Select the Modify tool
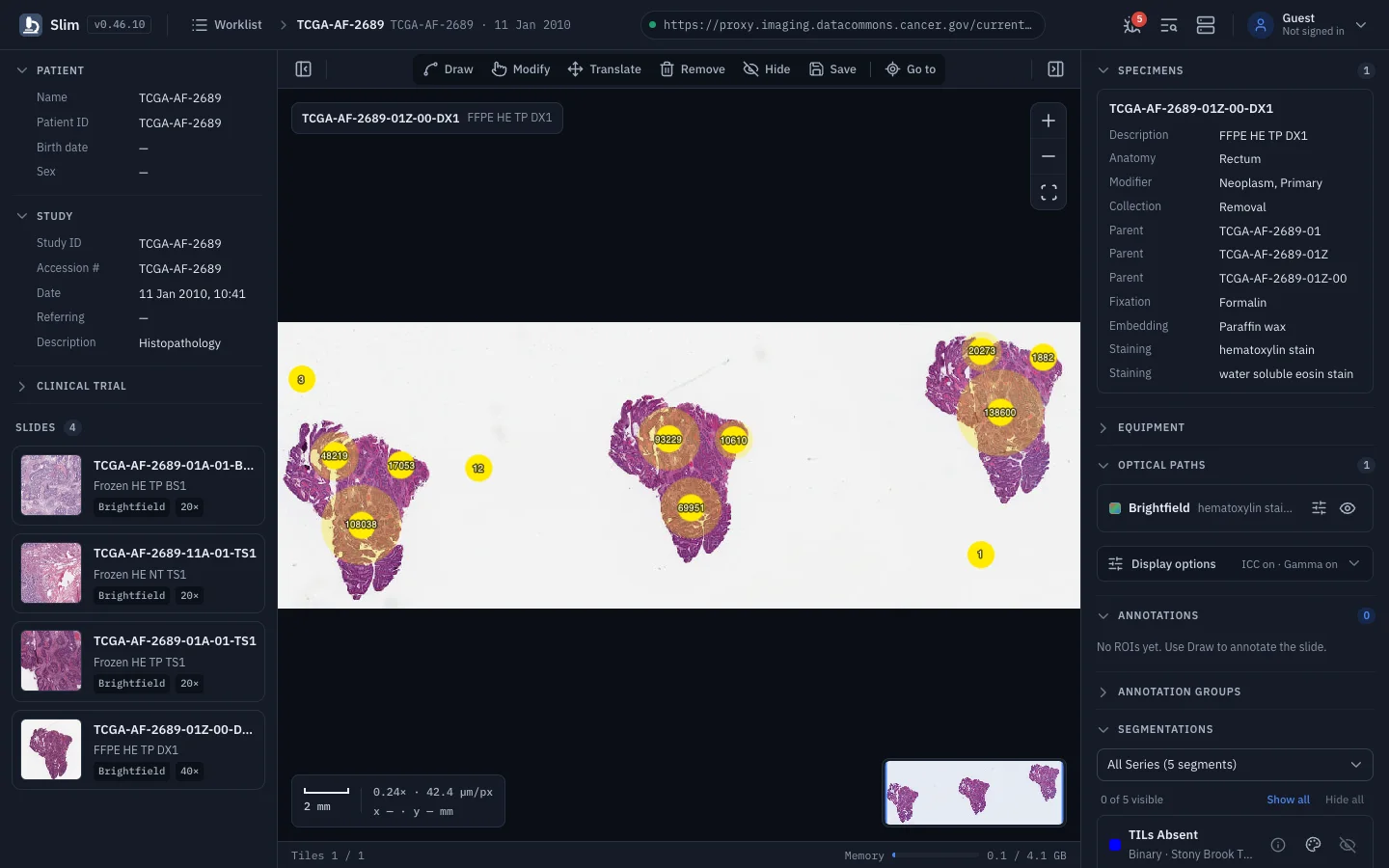The height and width of the screenshot is (868, 1389). pyautogui.click(x=521, y=69)
